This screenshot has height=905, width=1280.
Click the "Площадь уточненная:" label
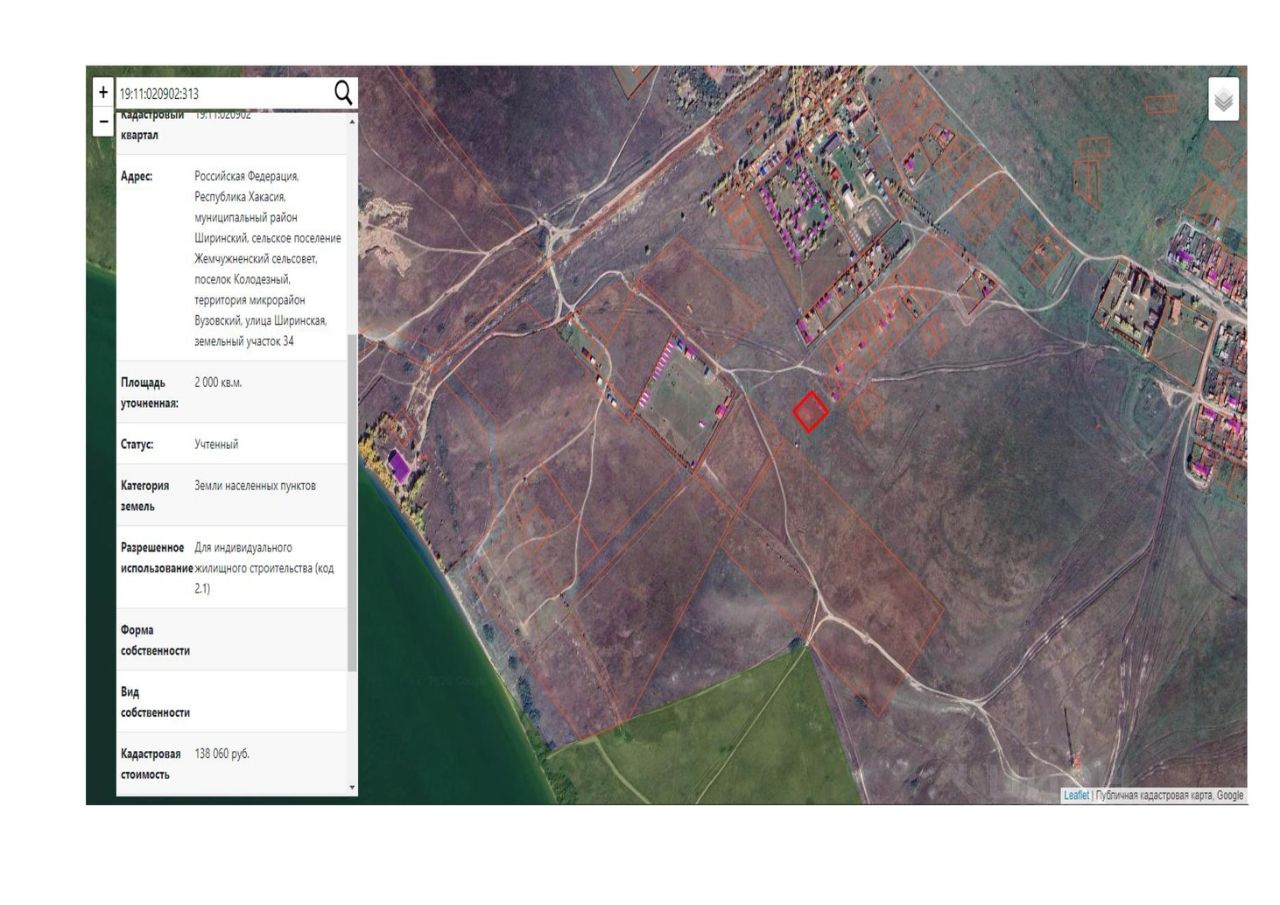pyautogui.click(x=150, y=393)
